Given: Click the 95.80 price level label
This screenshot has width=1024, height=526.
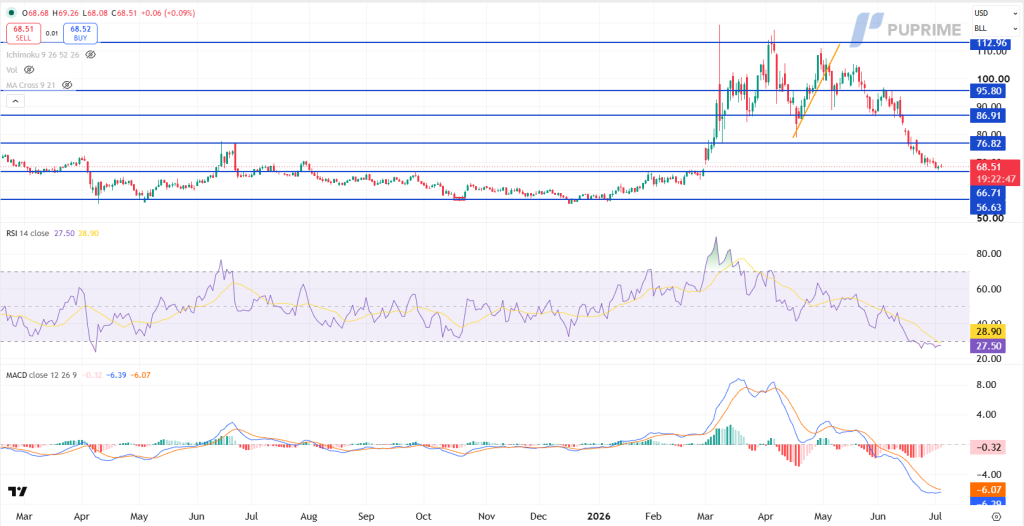Looking at the screenshot, I should click(x=989, y=91).
